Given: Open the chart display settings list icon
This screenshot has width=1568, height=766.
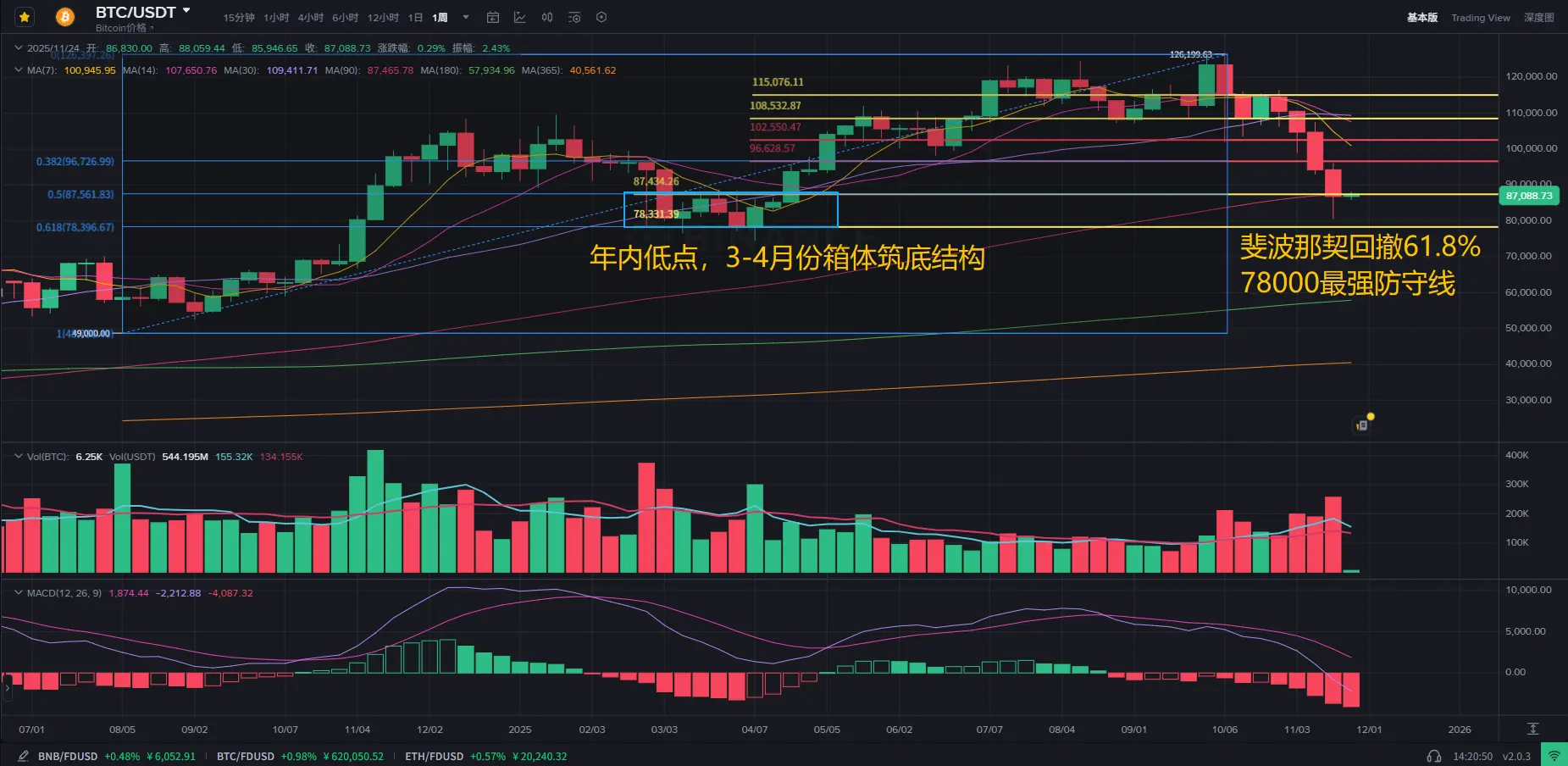Looking at the screenshot, I should (574, 17).
